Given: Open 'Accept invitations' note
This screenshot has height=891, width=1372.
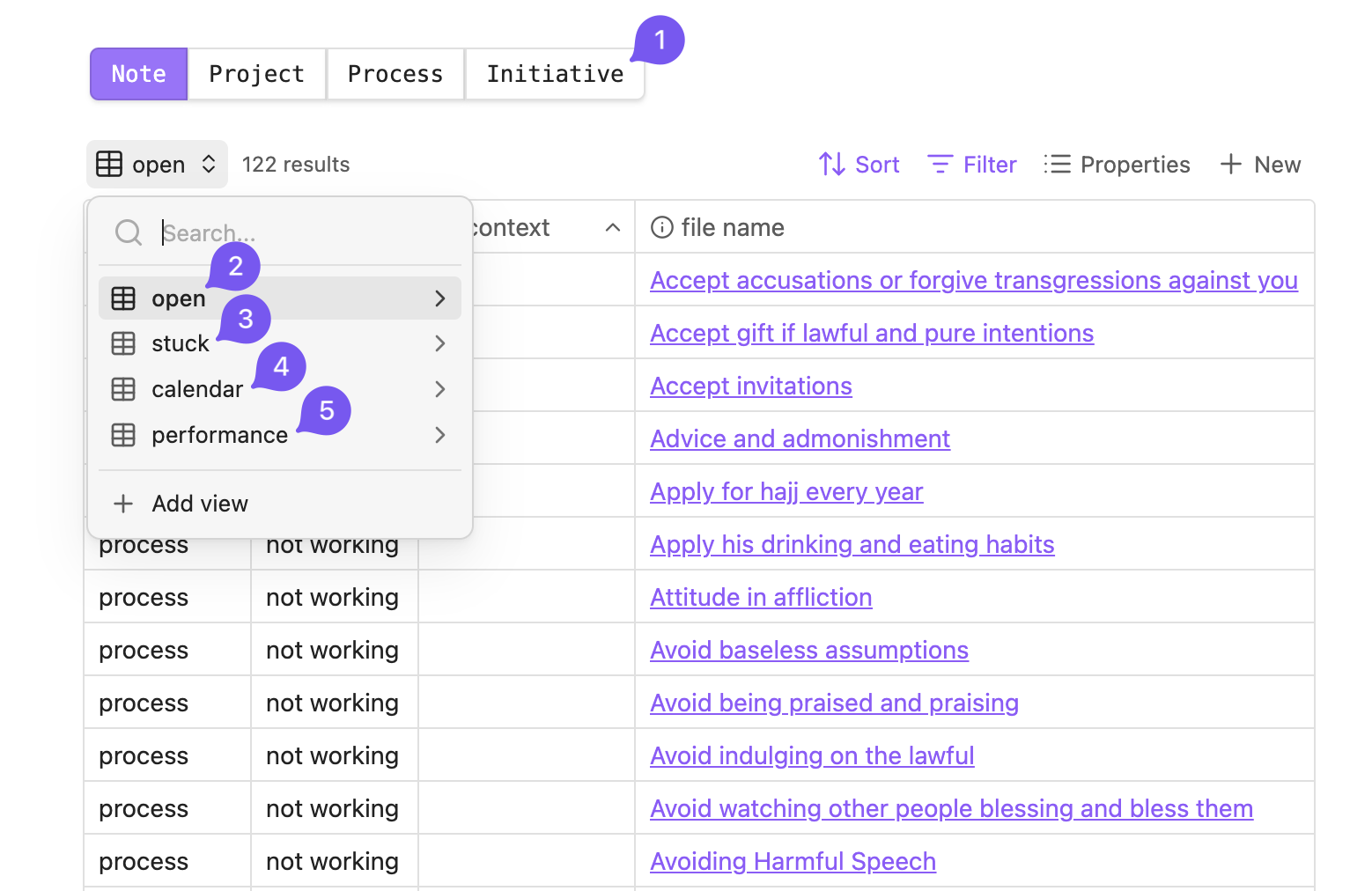Looking at the screenshot, I should pos(751,386).
